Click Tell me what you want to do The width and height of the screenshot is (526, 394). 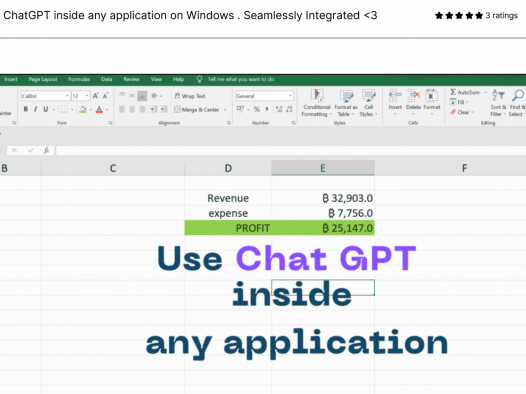point(241,79)
